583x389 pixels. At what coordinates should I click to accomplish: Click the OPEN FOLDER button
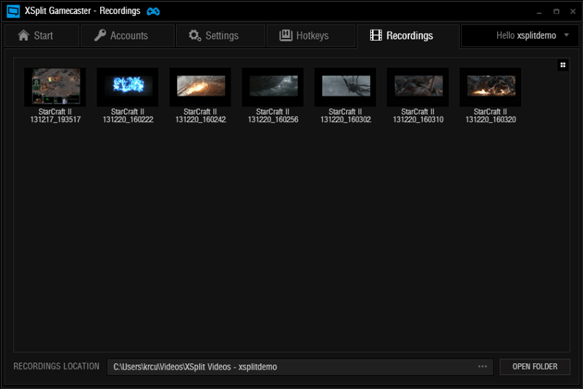tap(535, 367)
